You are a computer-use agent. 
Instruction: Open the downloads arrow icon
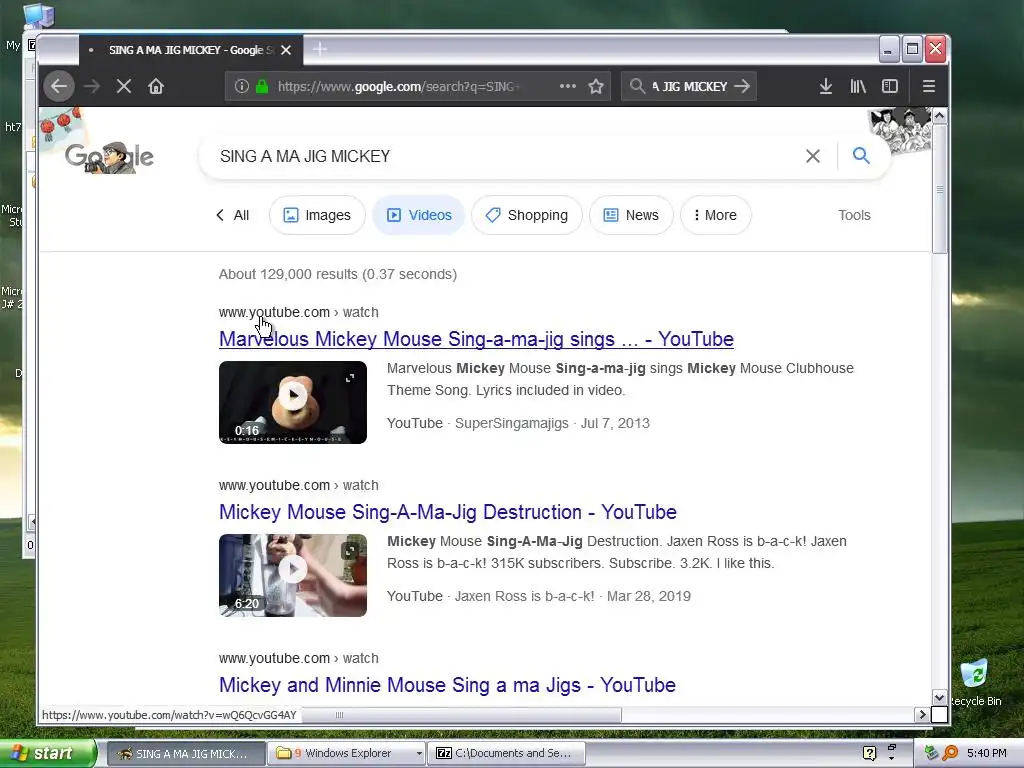(x=825, y=86)
